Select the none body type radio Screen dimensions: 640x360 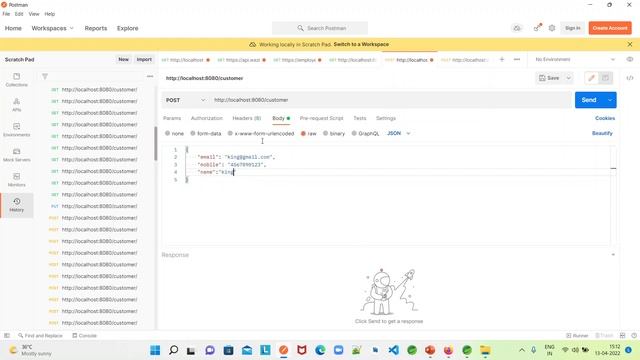click(x=167, y=133)
